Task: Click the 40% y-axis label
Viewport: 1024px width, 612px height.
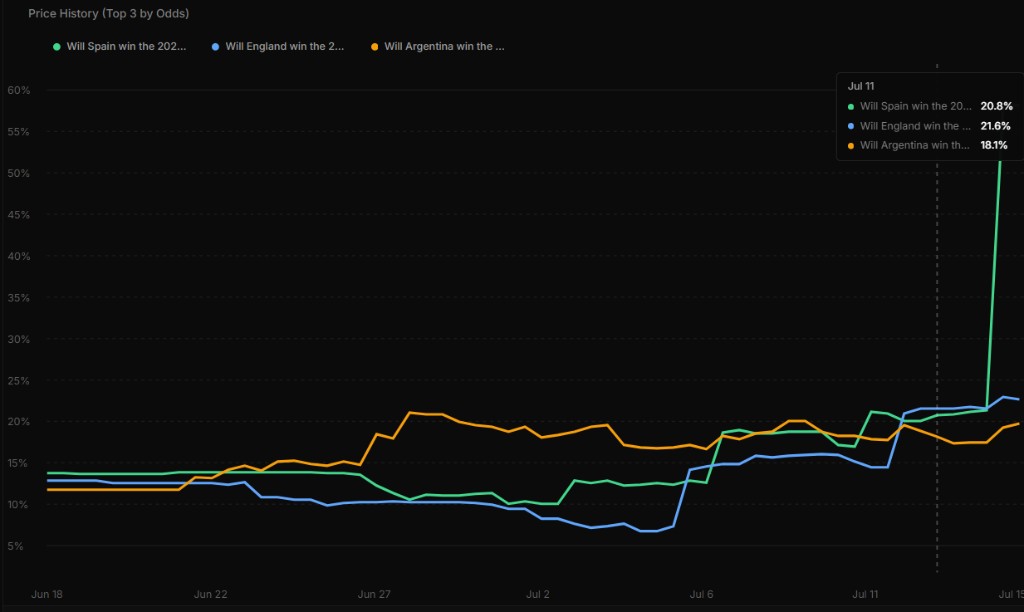Action: [x=19, y=256]
